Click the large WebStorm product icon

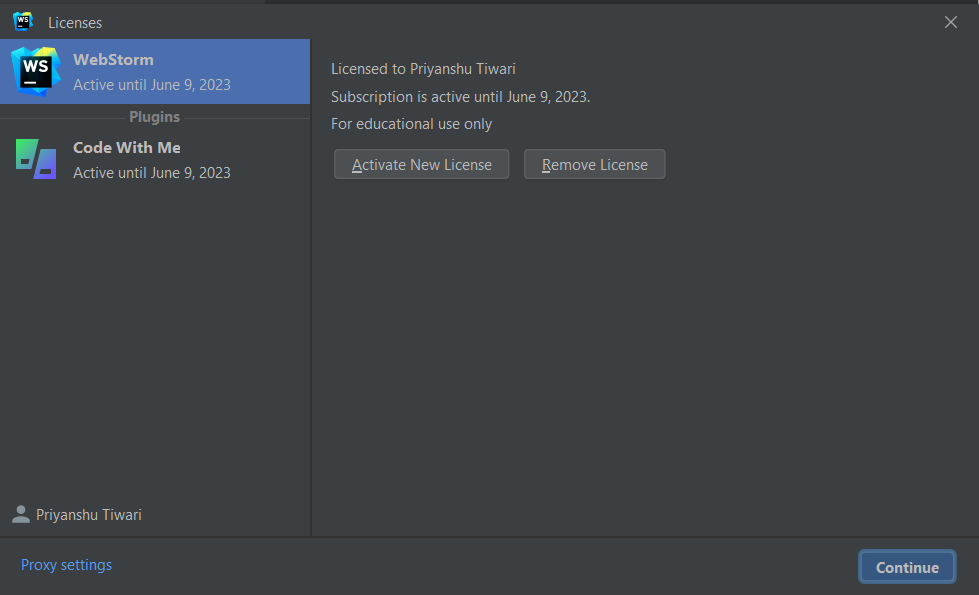(36, 71)
